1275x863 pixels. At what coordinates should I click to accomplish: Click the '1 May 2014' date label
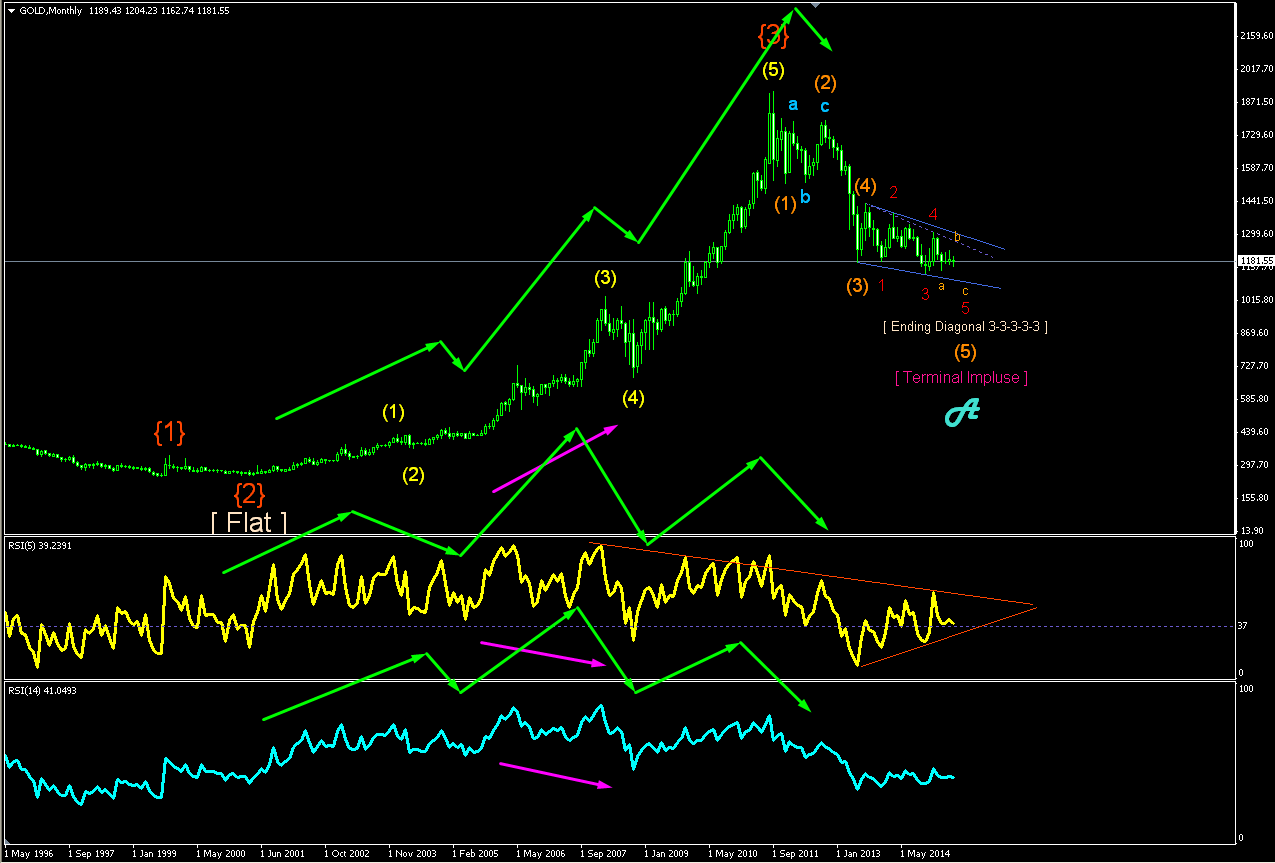924,854
